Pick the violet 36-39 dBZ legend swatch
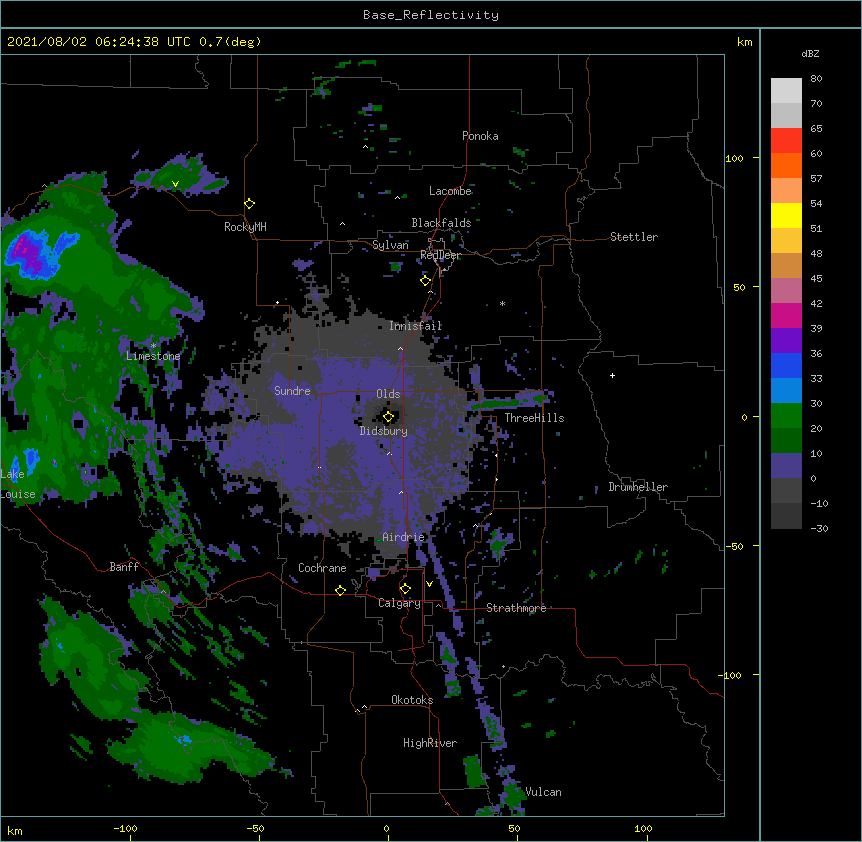This screenshot has width=862, height=842. coord(786,341)
